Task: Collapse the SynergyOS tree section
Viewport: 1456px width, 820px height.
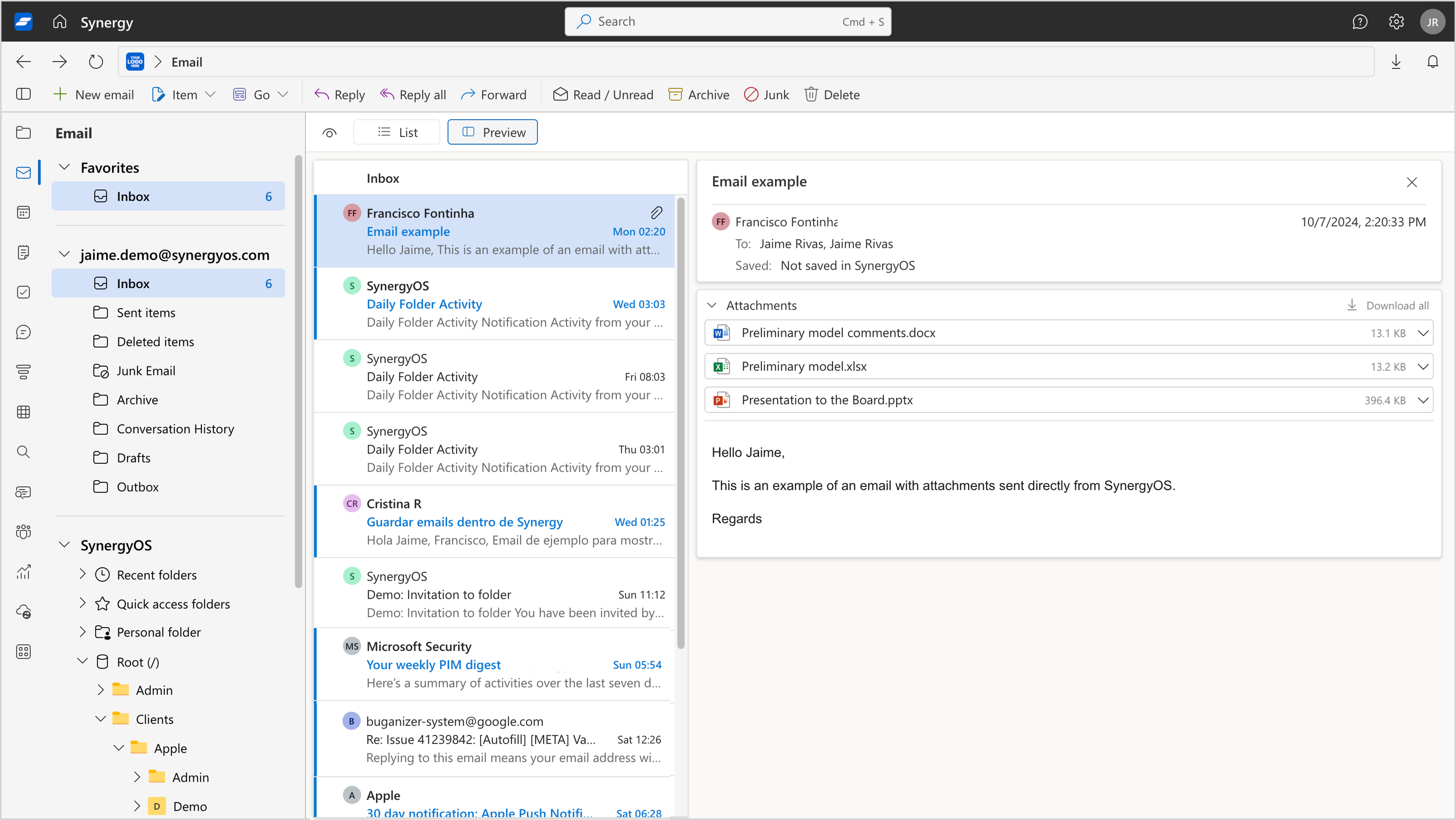Action: pos(64,545)
